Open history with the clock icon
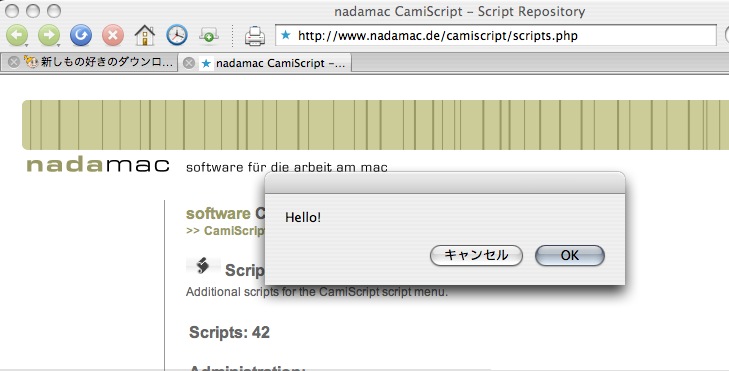The height and width of the screenshot is (371, 729). (x=177, y=35)
